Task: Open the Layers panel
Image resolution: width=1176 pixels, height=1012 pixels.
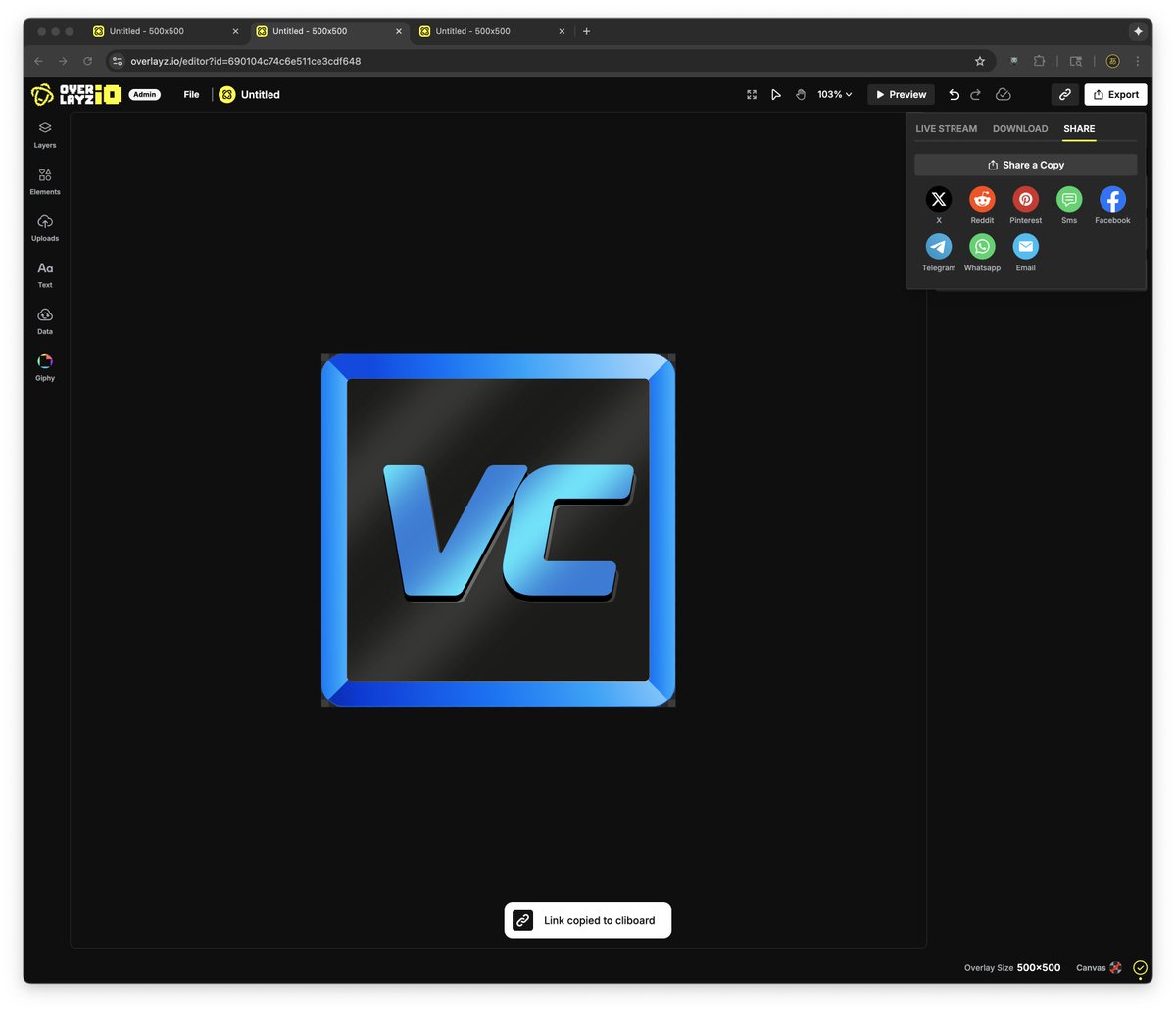Action: tap(45, 135)
